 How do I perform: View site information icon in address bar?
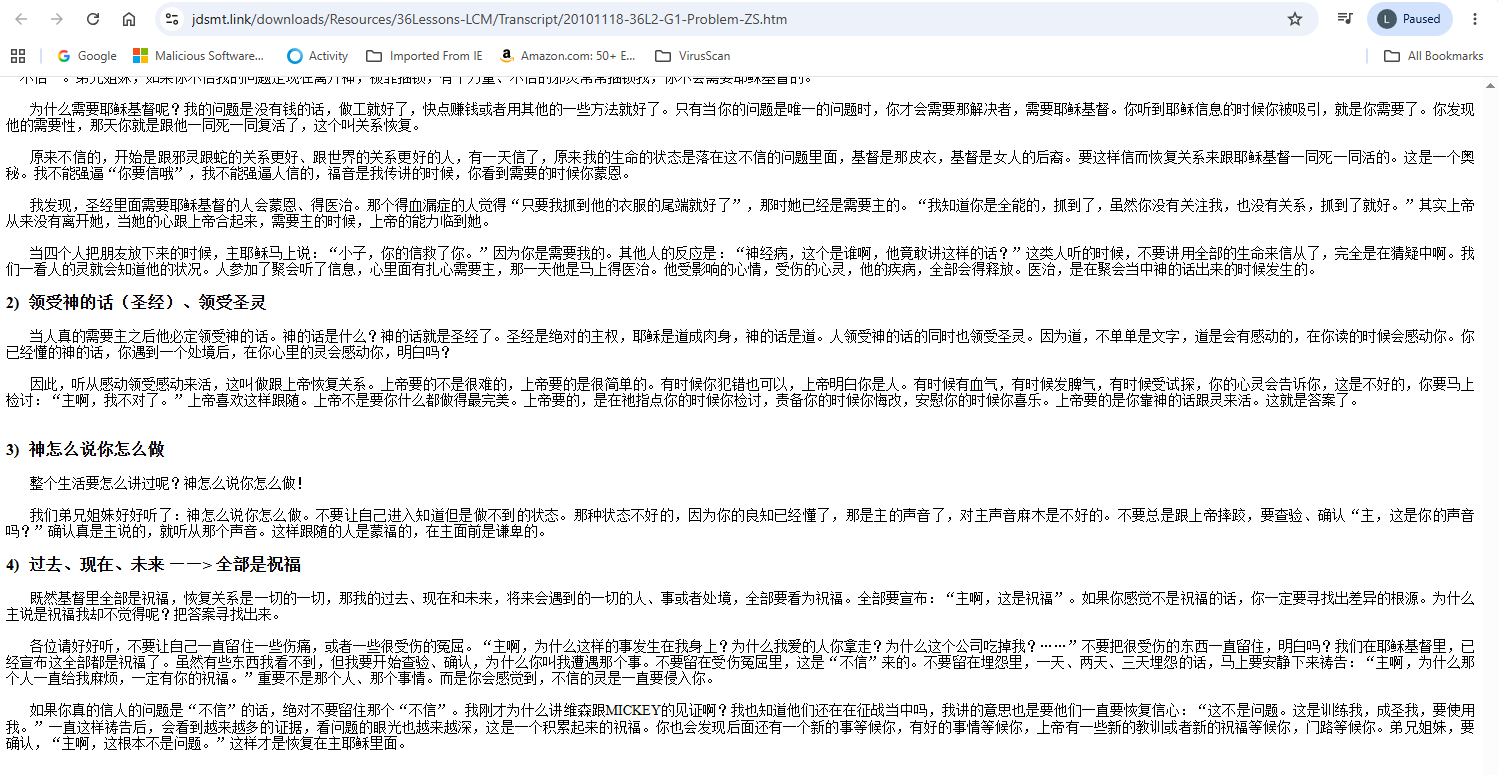172,19
